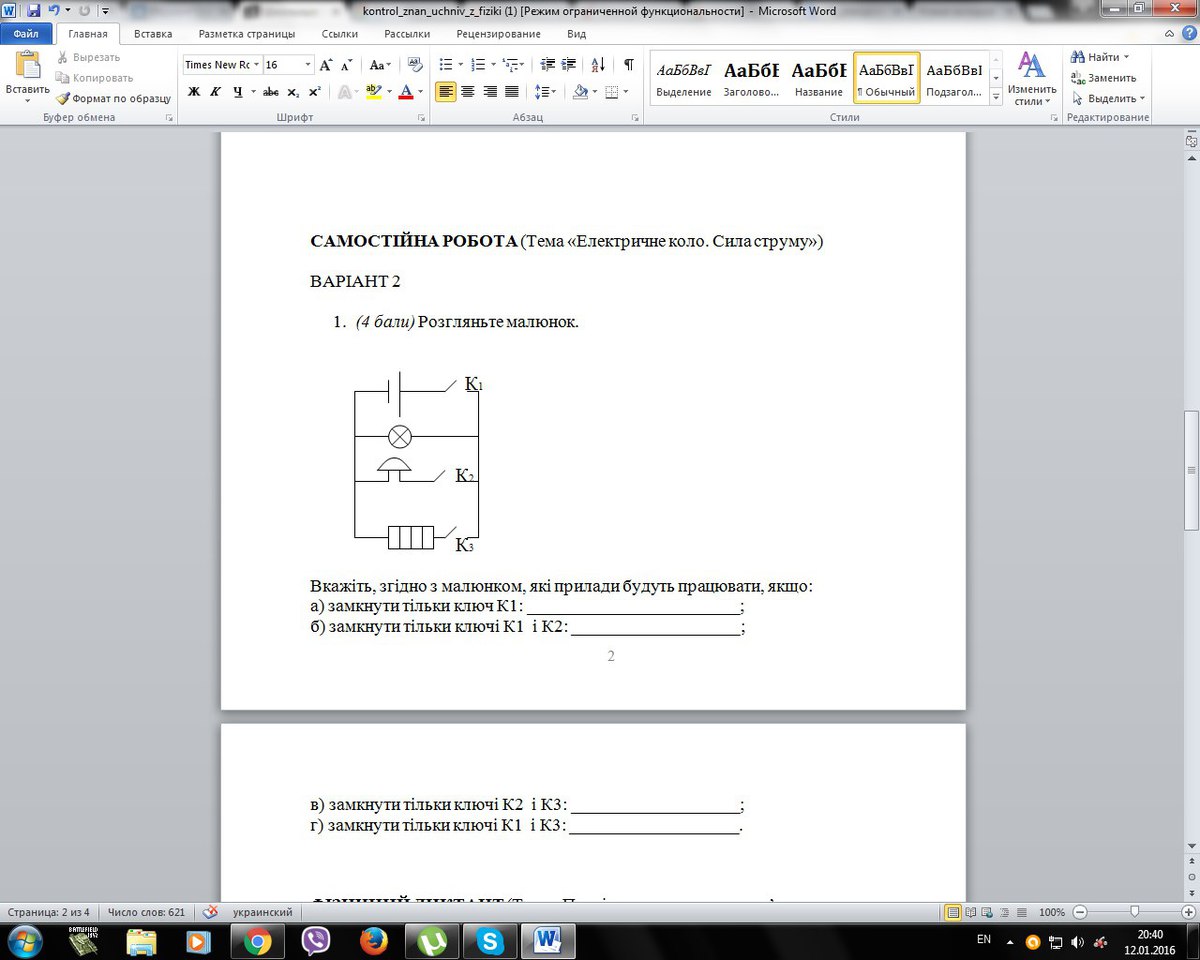Screen dimensions: 1200x960
Task: Apply the Заголовок style
Action: (751, 79)
